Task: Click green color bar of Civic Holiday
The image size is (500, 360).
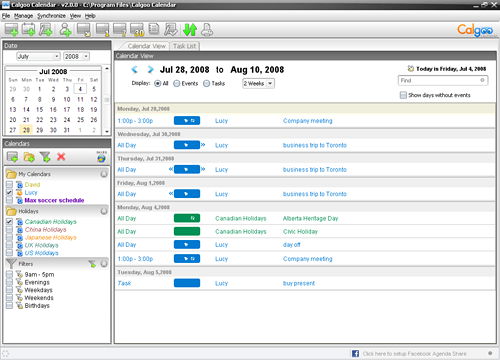Action: point(187,231)
